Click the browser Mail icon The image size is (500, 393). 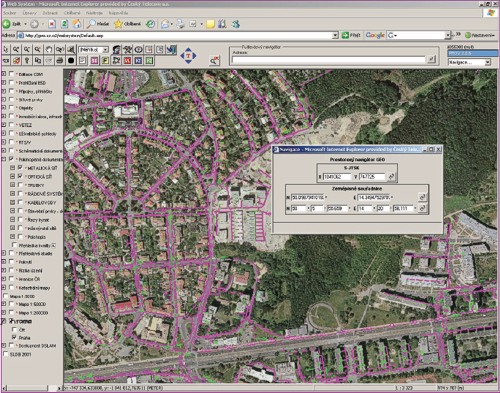pyautogui.click(x=165, y=24)
